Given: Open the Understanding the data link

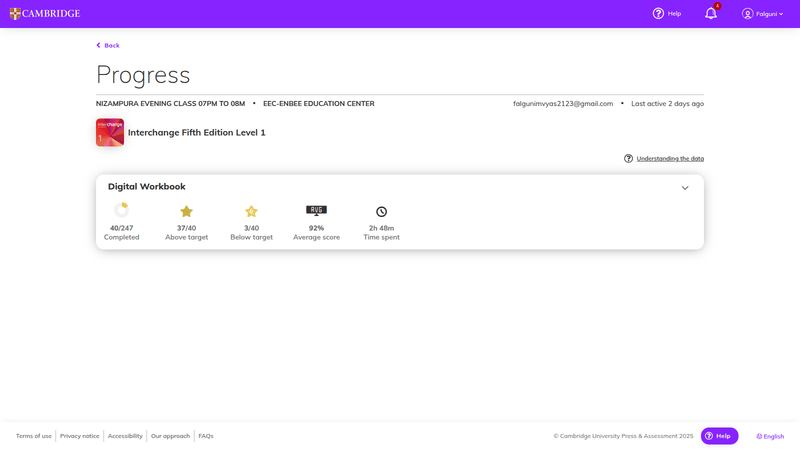Looking at the screenshot, I should 670,159.
